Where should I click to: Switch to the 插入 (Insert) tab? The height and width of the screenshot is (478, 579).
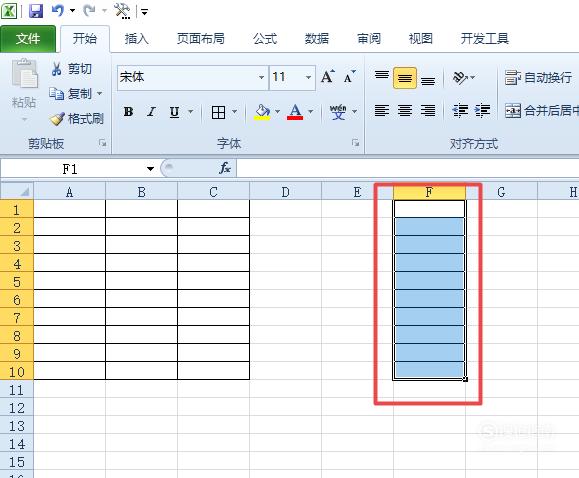[x=136, y=38]
